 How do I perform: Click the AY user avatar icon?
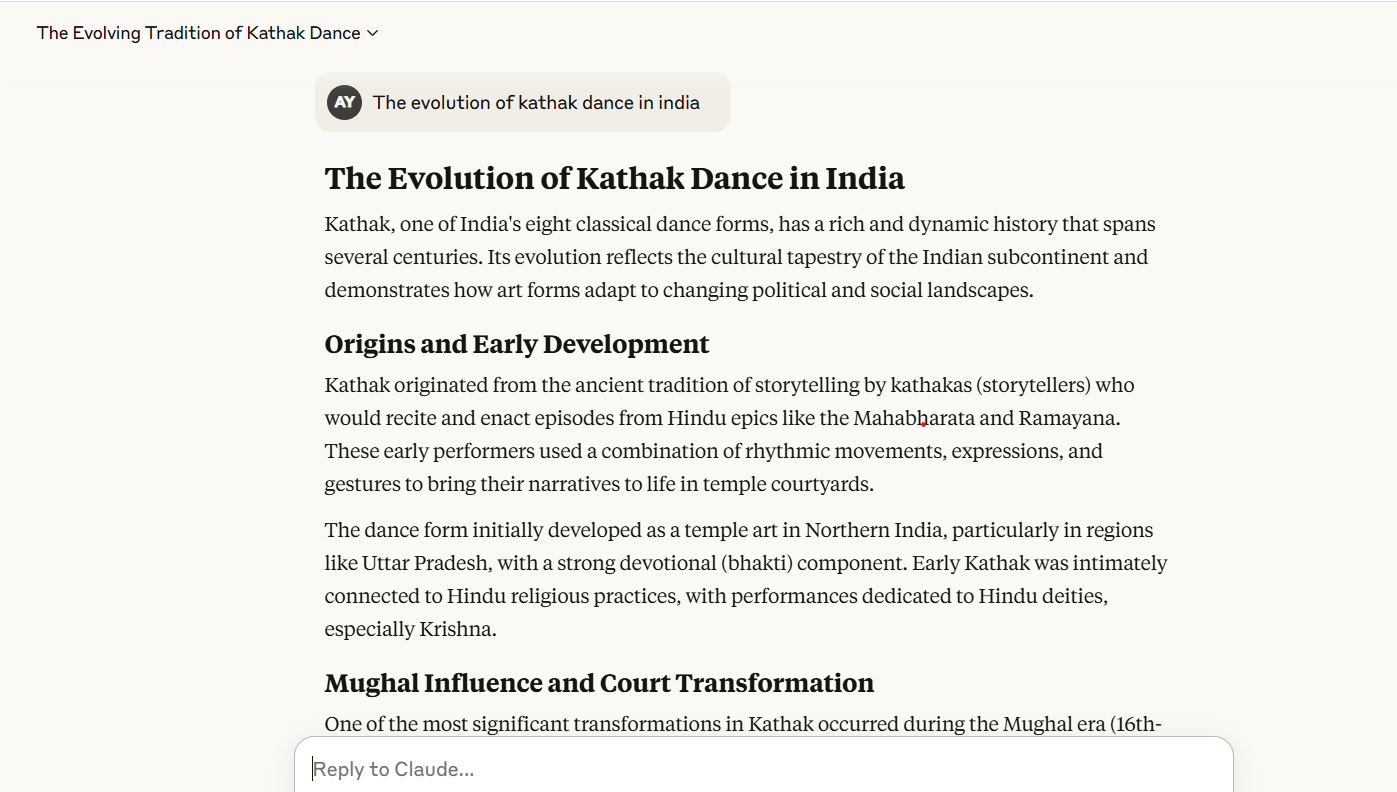(344, 102)
